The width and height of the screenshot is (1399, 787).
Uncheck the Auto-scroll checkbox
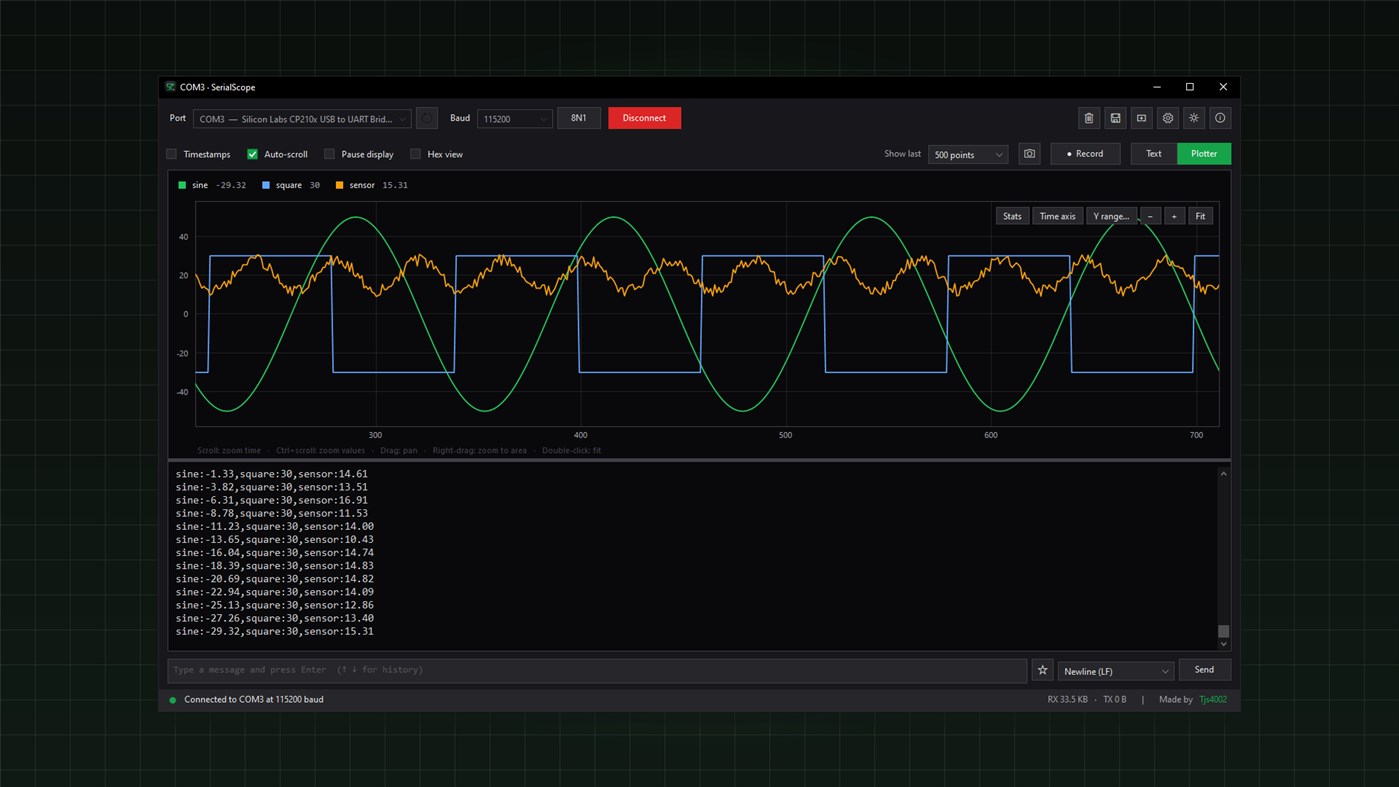[252, 154]
